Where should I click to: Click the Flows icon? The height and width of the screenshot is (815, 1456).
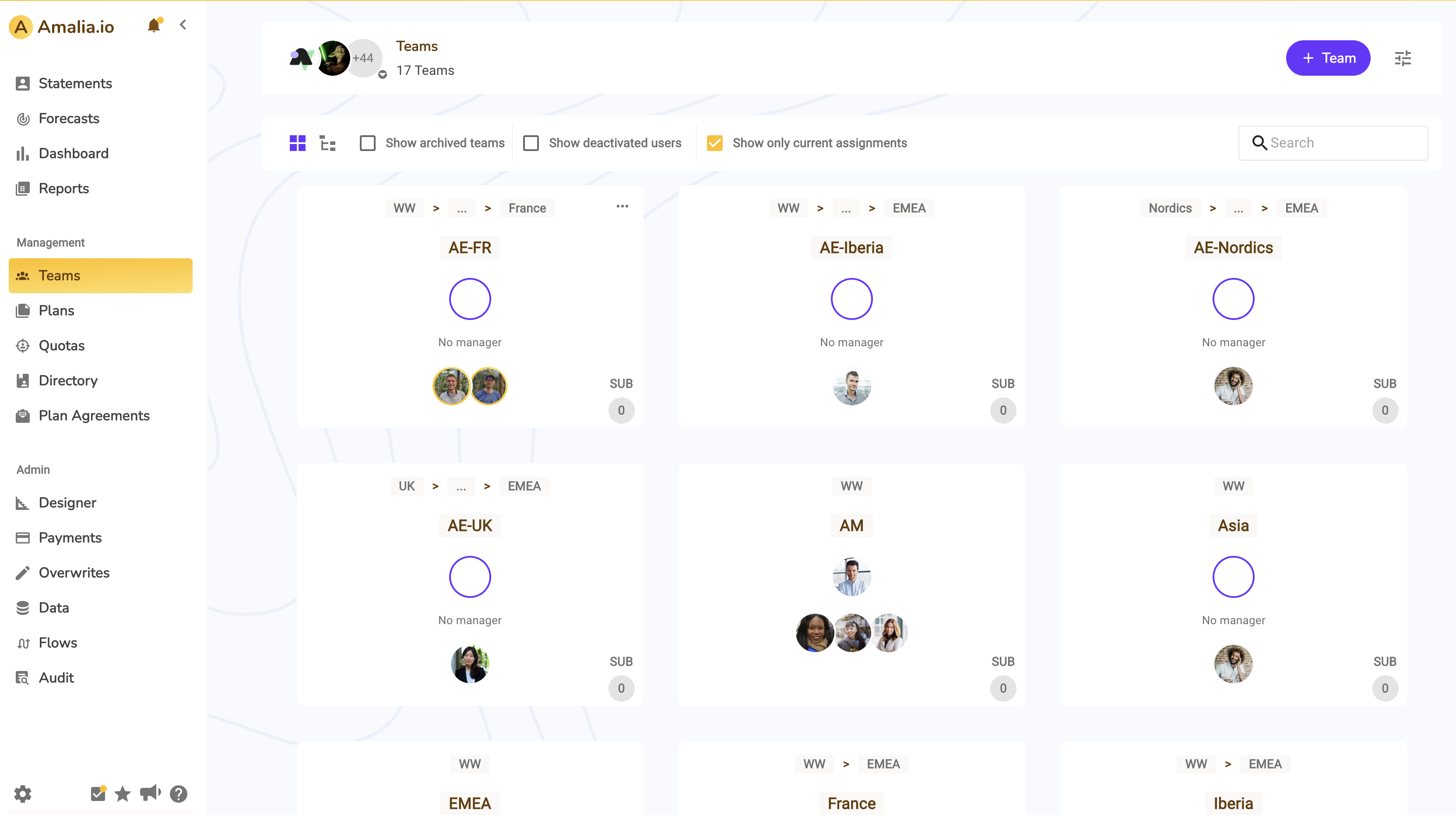tap(23, 643)
